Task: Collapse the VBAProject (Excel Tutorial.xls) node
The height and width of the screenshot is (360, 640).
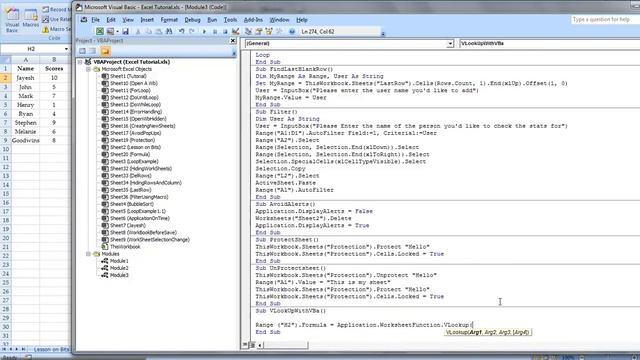Action: [x=80, y=62]
